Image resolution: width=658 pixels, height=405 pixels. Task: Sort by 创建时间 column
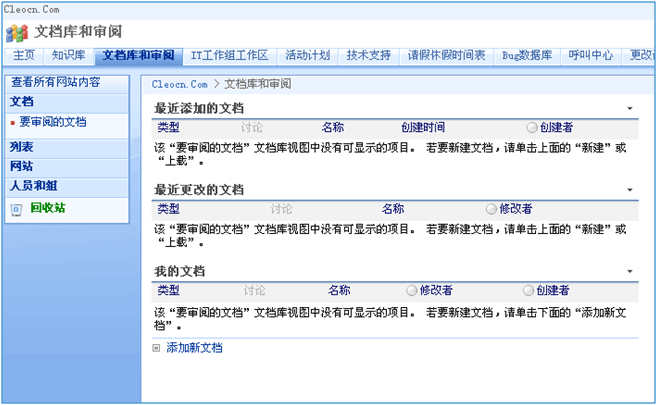(x=423, y=128)
